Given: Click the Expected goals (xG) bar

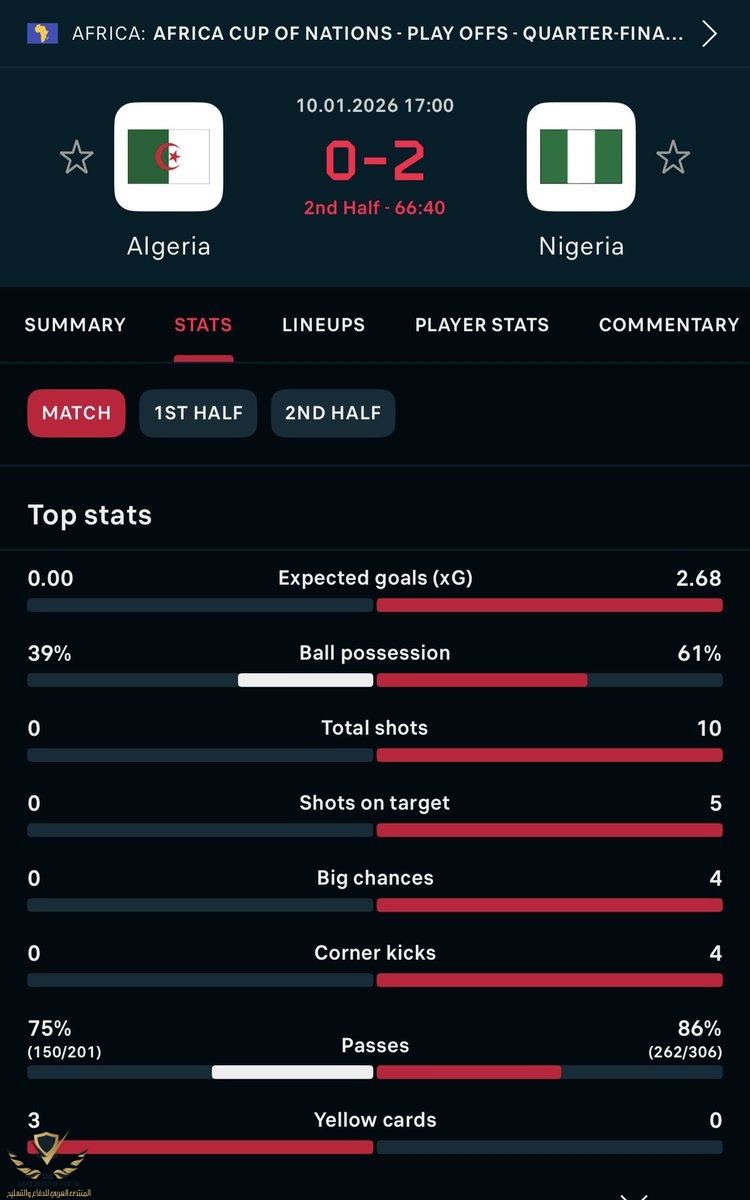Looking at the screenshot, I should click(375, 605).
